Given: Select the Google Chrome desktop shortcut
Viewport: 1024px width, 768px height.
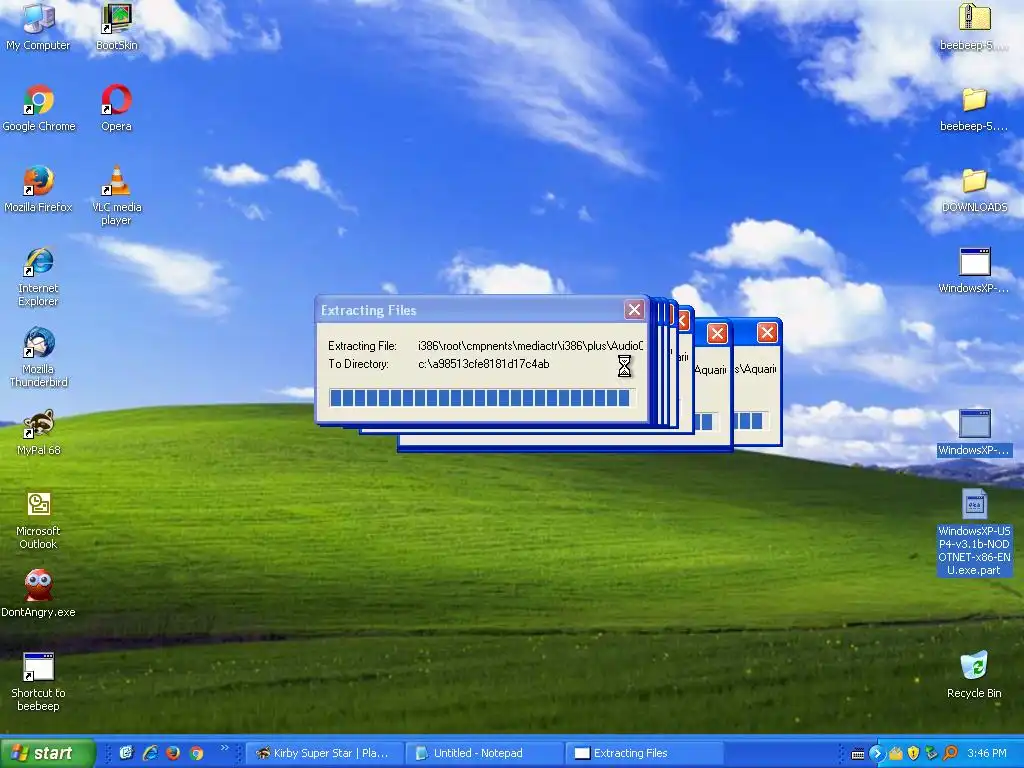Looking at the screenshot, I should pos(39,110).
